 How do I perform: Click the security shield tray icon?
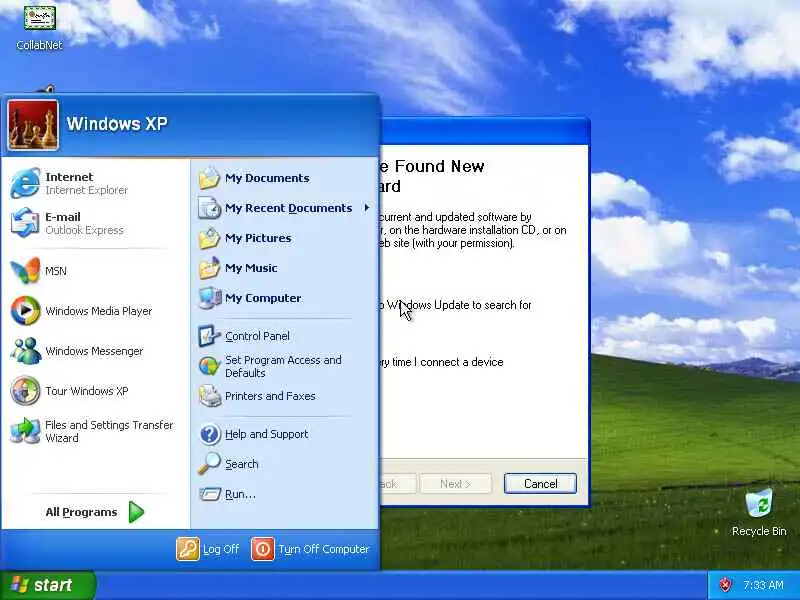click(x=724, y=585)
